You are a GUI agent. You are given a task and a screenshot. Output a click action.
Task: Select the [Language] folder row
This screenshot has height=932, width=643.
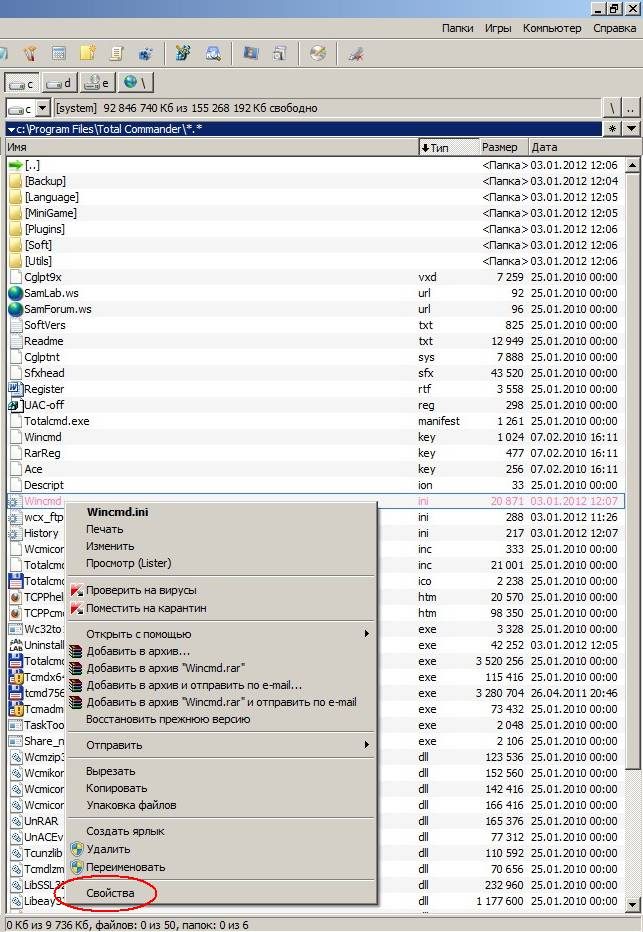316,197
